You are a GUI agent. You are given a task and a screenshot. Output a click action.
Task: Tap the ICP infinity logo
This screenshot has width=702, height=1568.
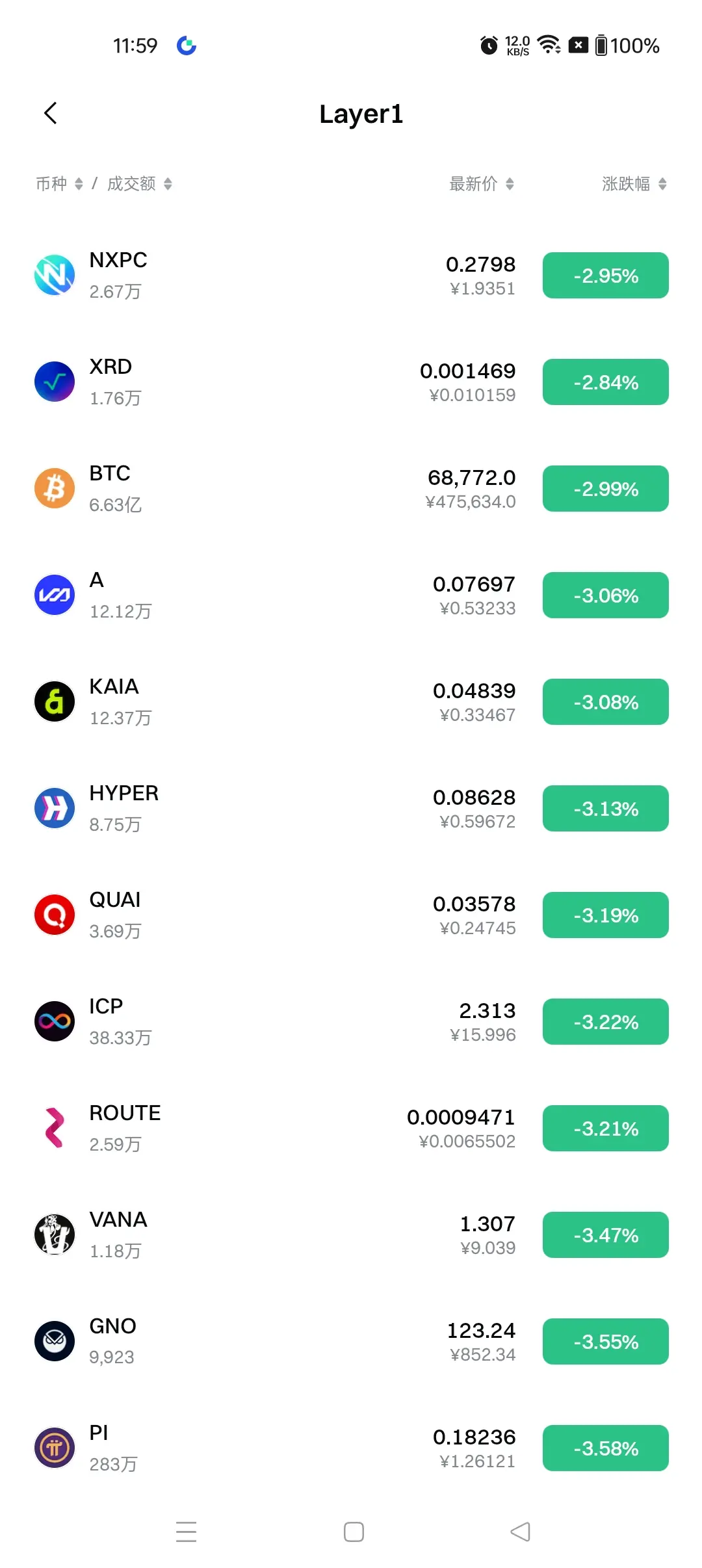[55, 1021]
